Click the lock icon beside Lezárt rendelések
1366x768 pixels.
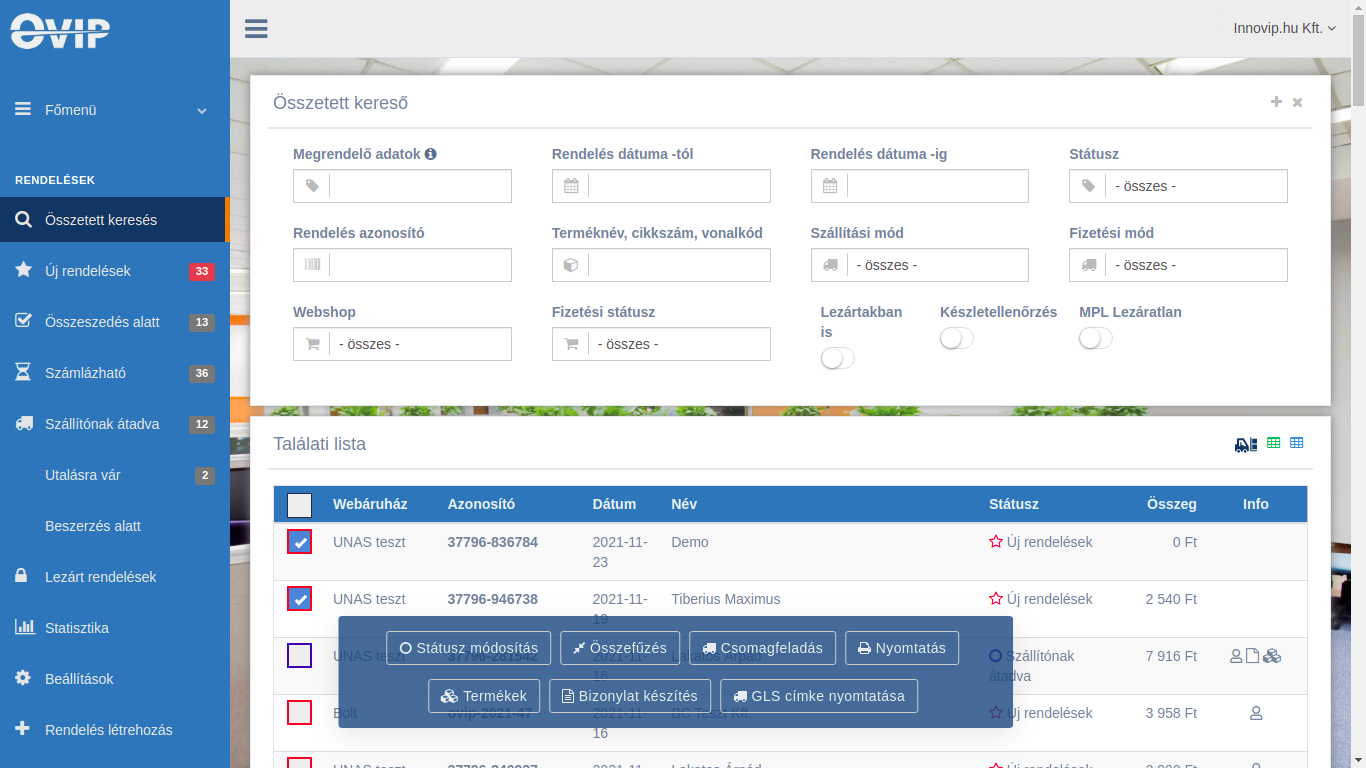click(x=21, y=576)
